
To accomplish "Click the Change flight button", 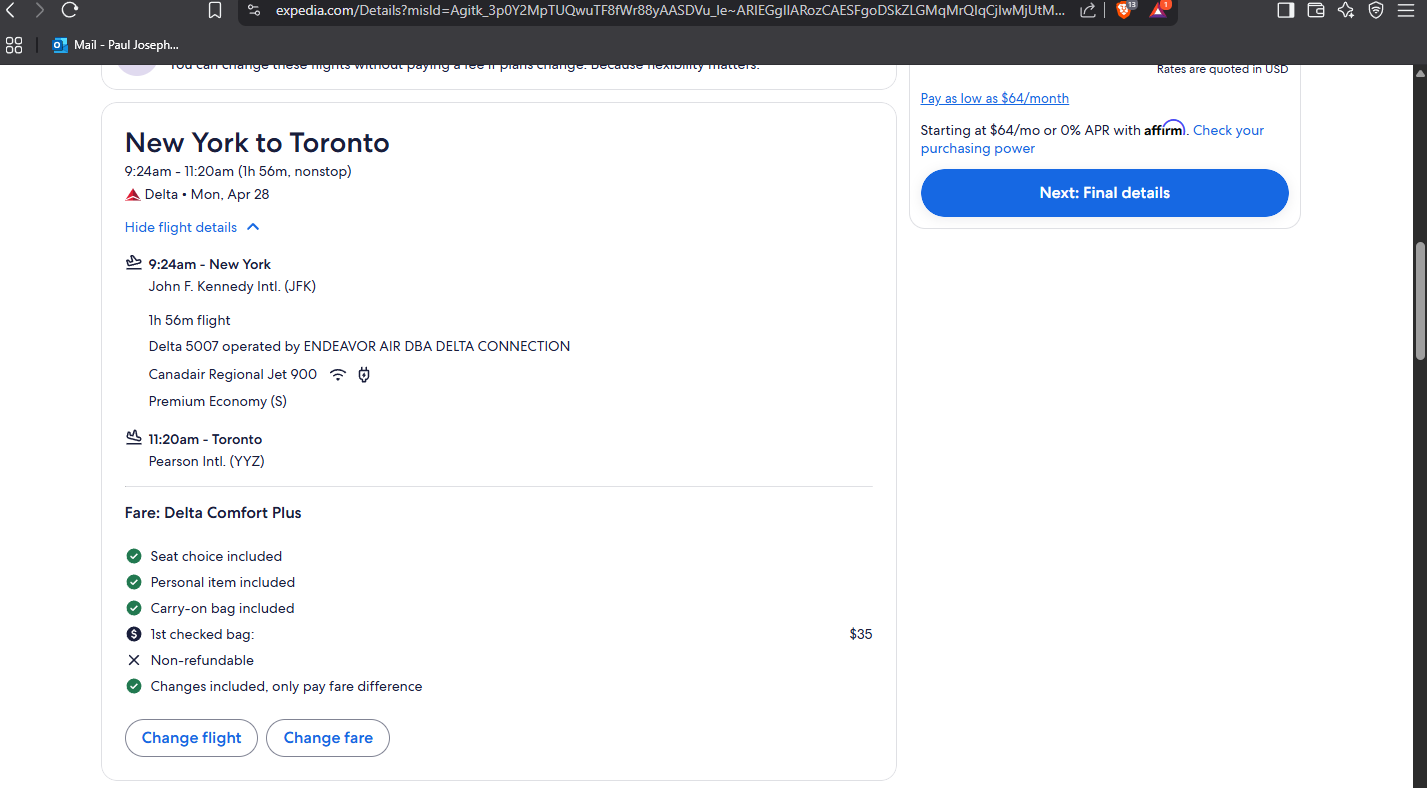I will pos(191,738).
